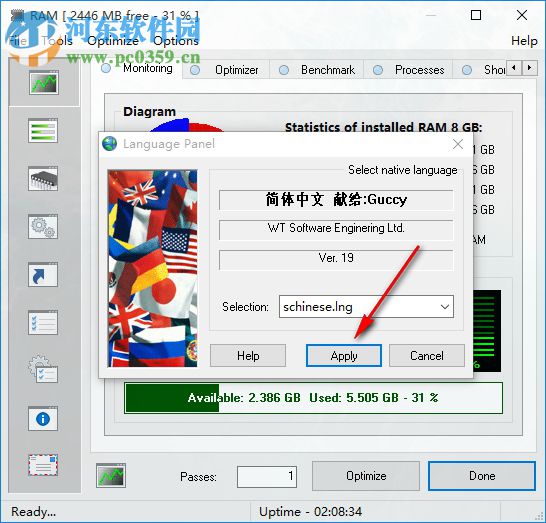
Task: Maximize the RAM application window
Action: [x=476, y=15]
